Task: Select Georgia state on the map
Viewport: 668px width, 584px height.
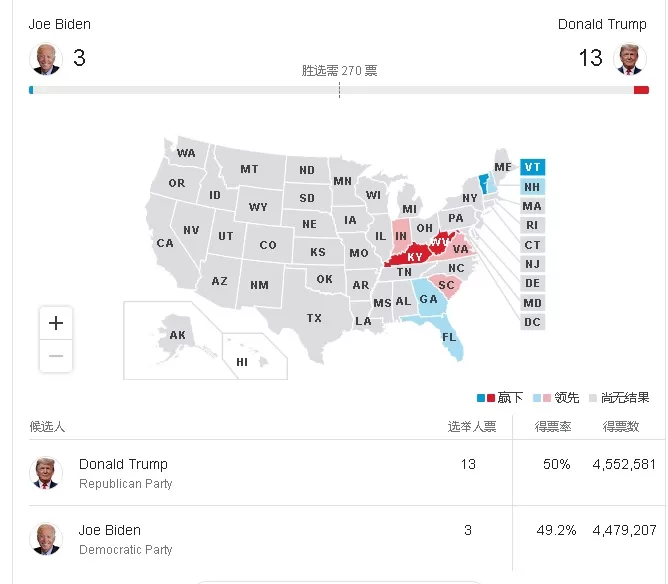Action: 429,298
